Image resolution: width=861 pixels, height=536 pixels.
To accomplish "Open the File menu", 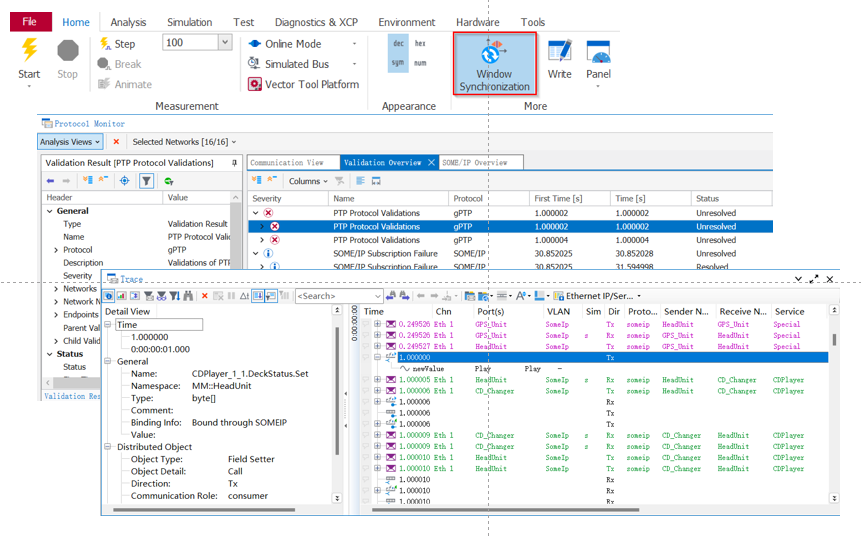I will pyautogui.click(x=31, y=21).
